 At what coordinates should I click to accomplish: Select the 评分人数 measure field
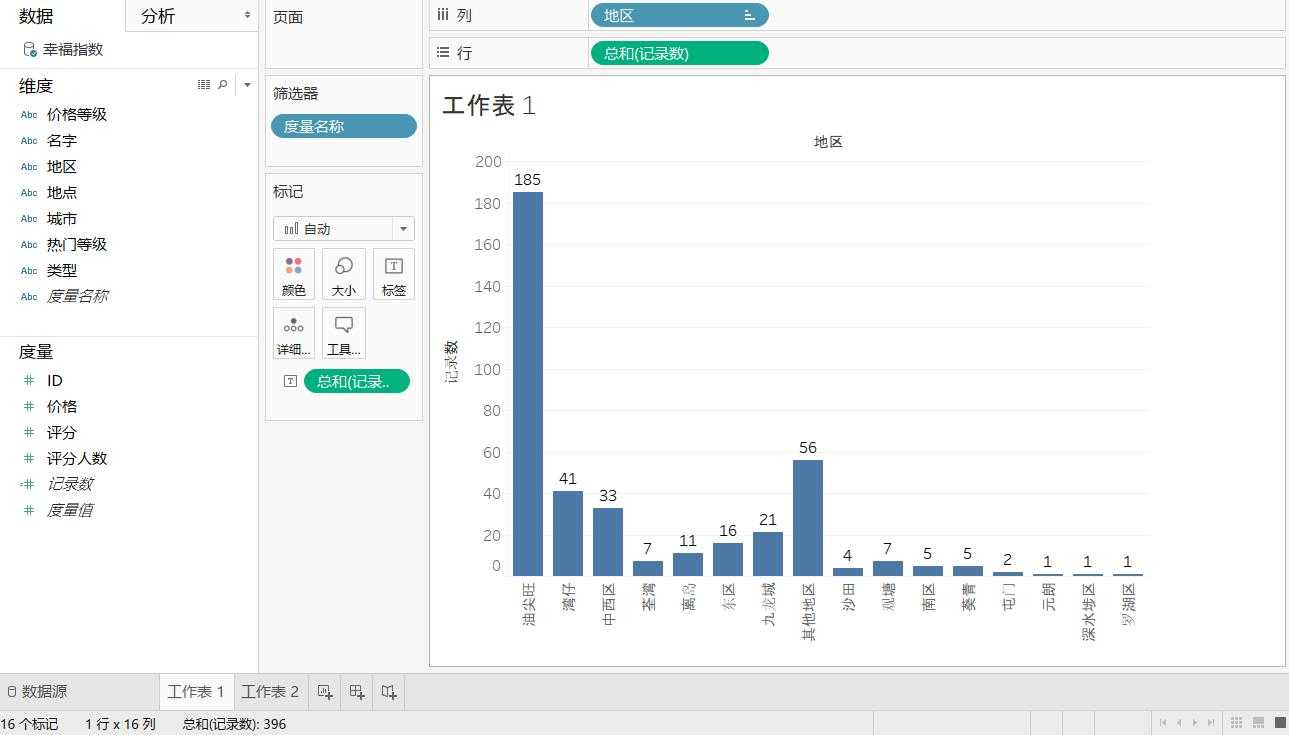click(x=77, y=458)
